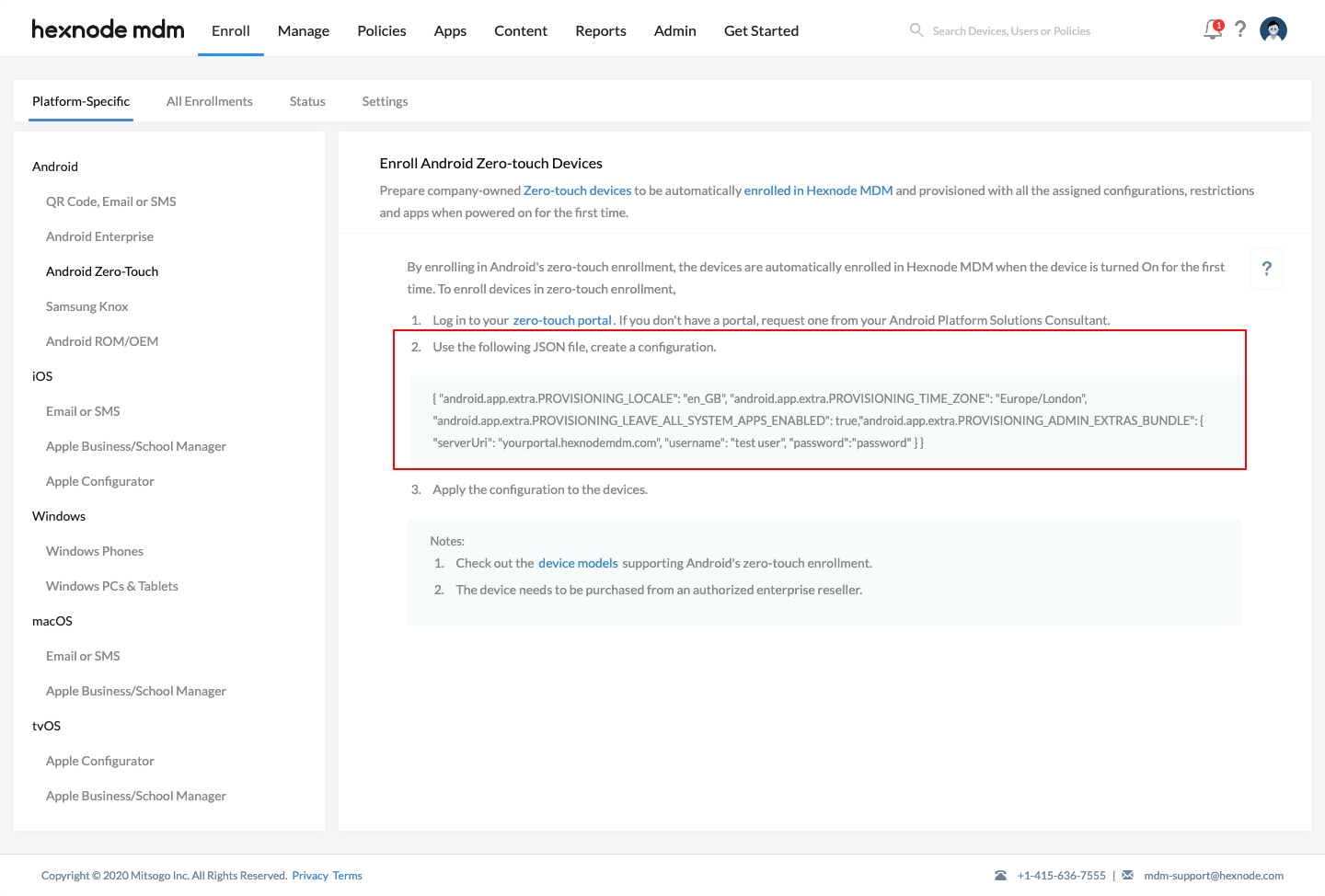Select Email or SMS under macOS
This screenshot has width=1325, height=896.
pyautogui.click(x=83, y=656)
